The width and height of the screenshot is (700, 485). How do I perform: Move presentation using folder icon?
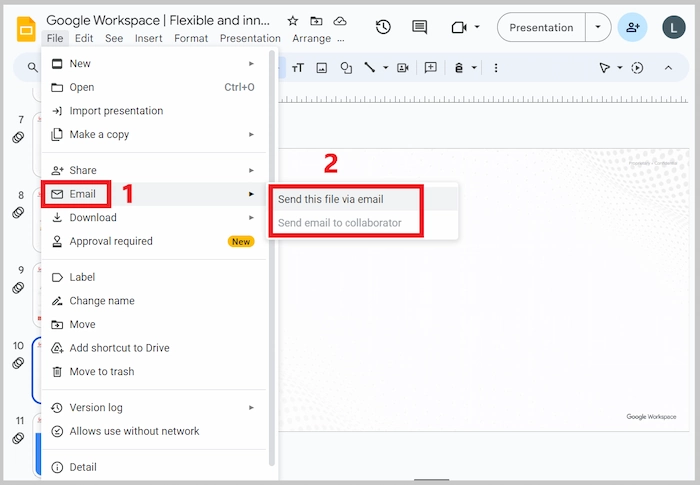(x=316, y=21)
